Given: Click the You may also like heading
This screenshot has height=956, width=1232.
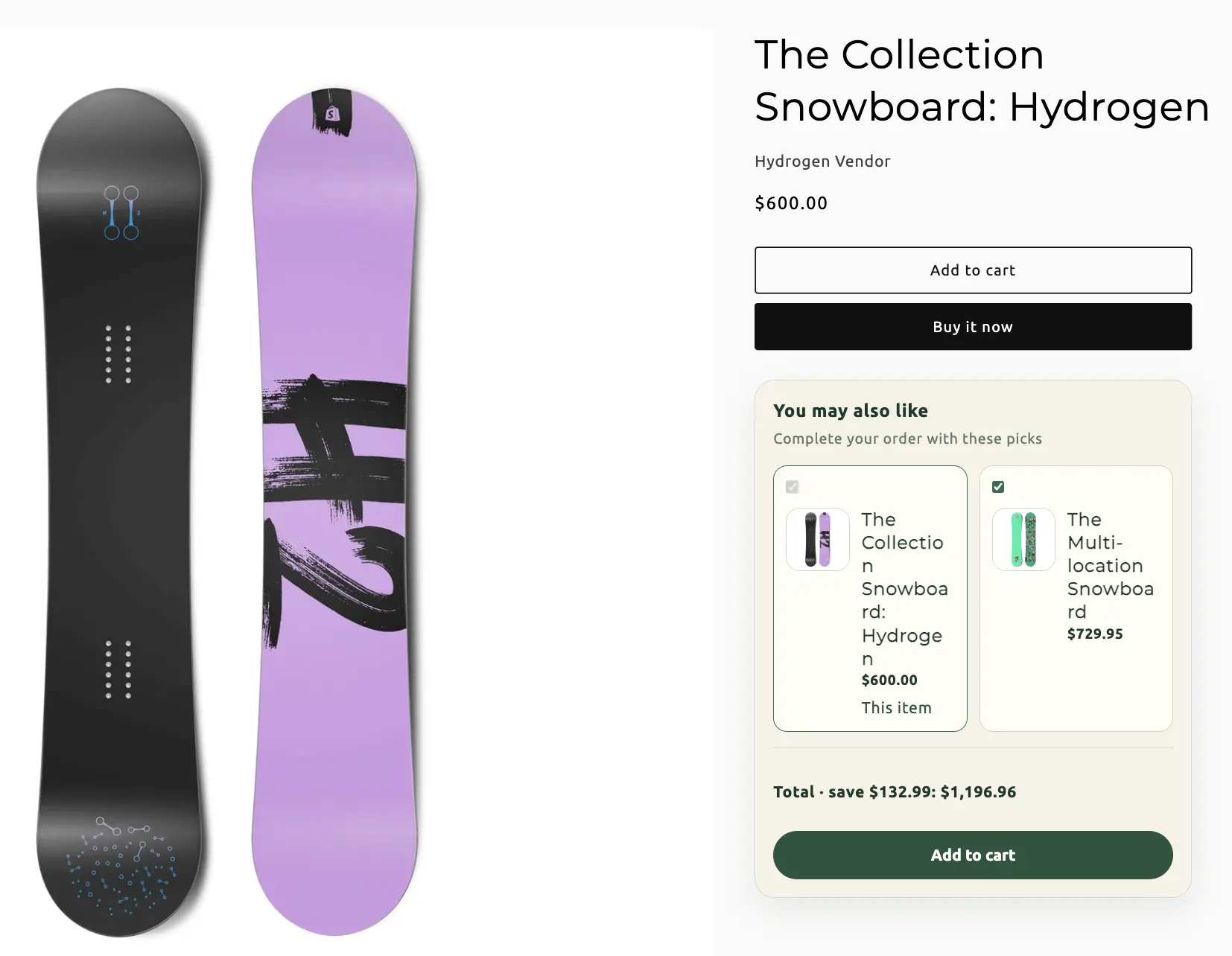Looking at the screenshot, I should click(851, 411).
